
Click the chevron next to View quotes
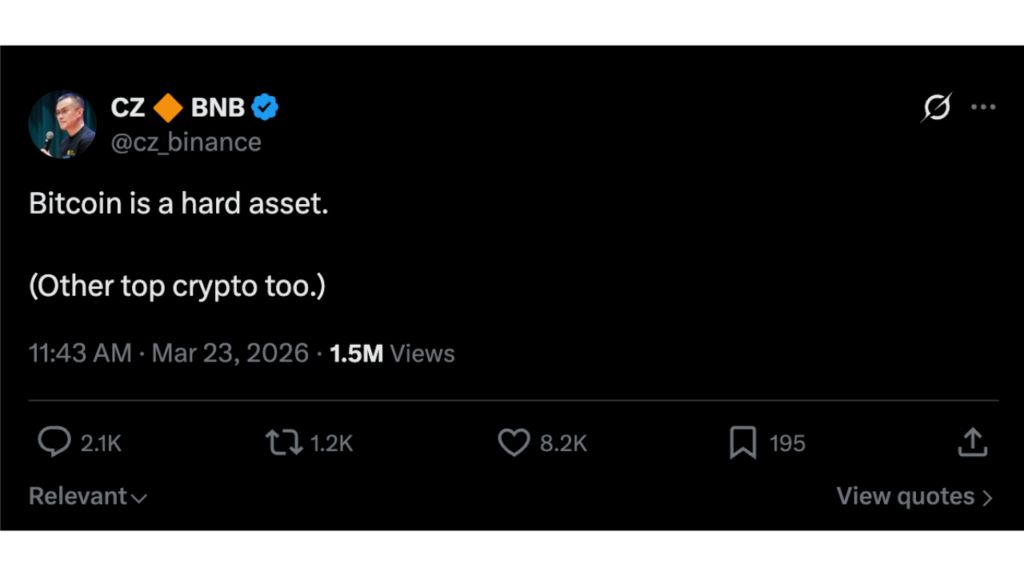coord(988,497)
